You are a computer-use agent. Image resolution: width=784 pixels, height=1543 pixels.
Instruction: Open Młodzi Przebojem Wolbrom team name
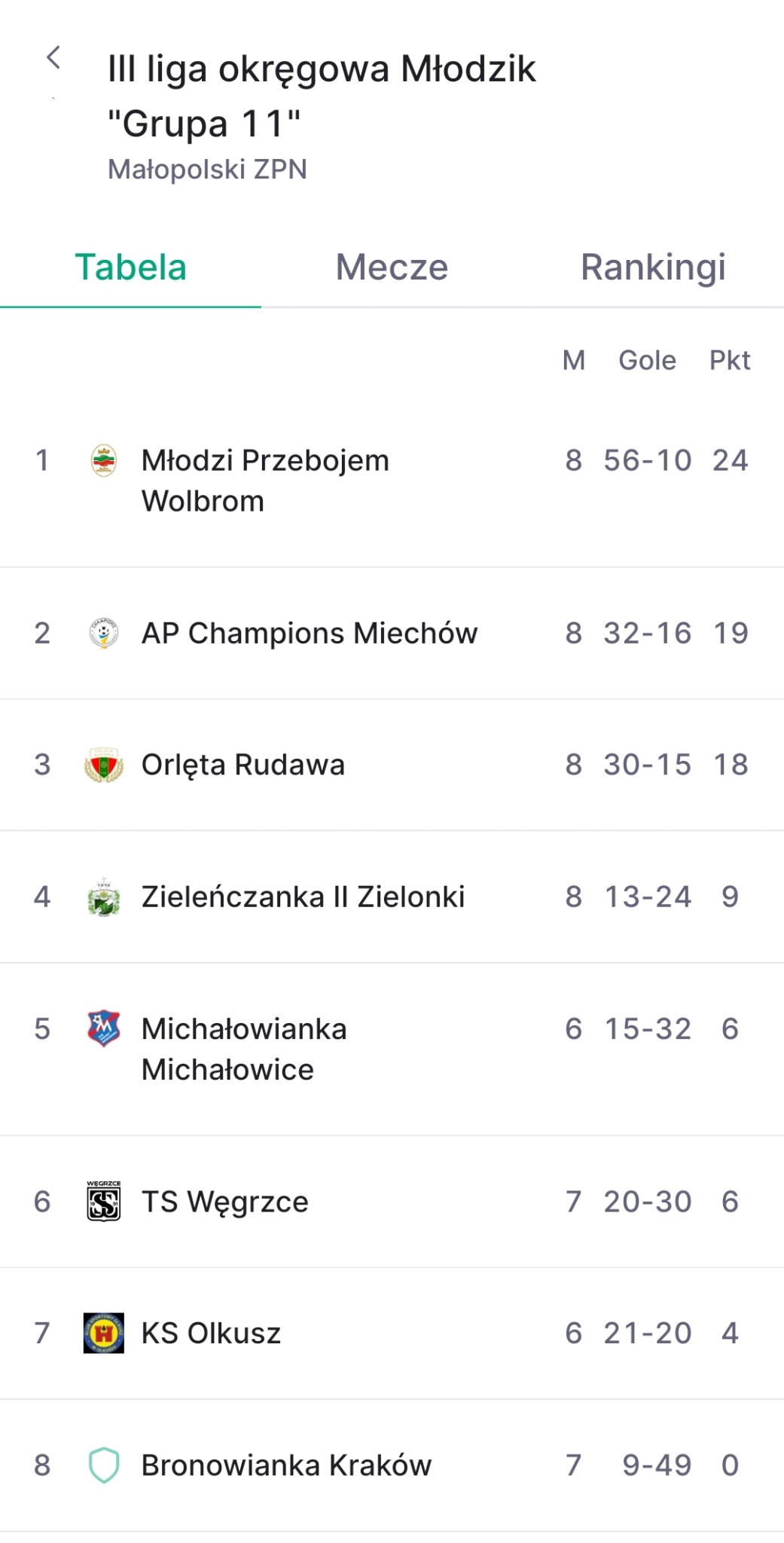[x=265, y=481]
